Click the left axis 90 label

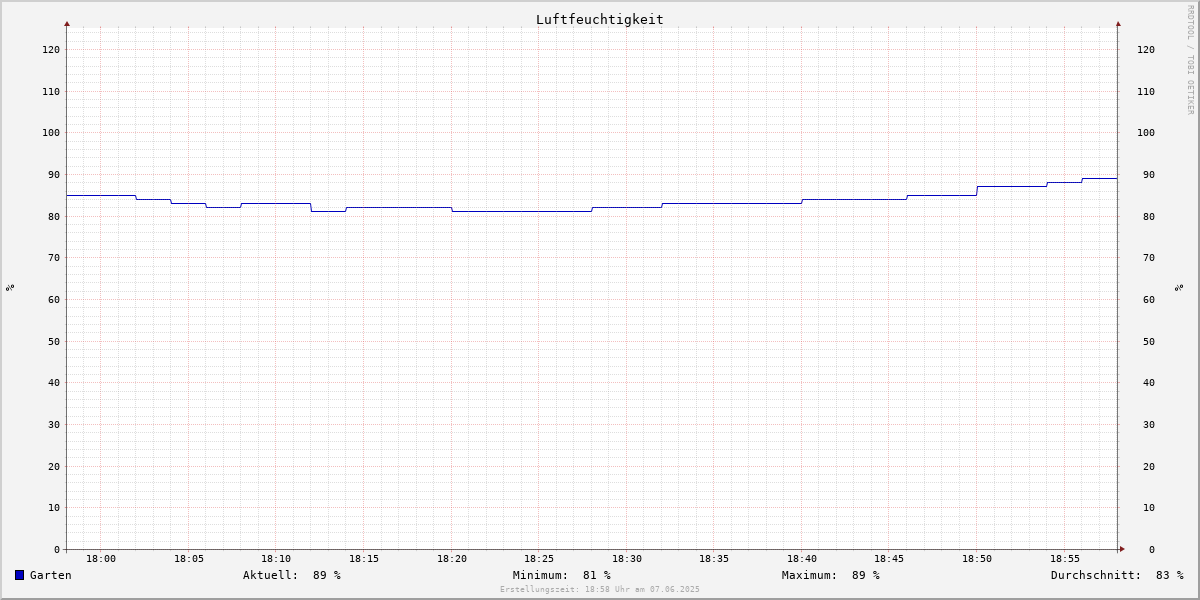click(54, 174)
